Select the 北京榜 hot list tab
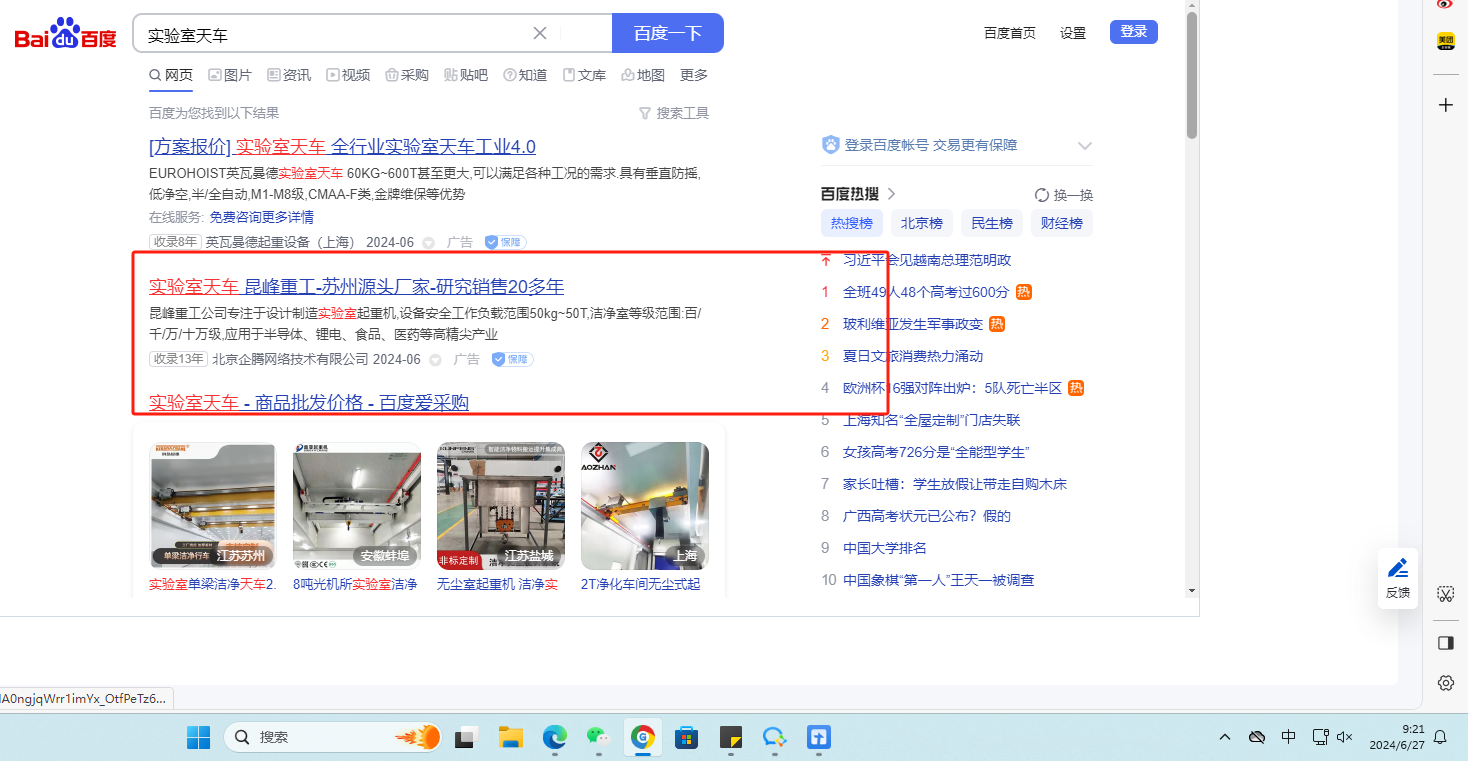This screenshot has height=761, width=1468. coord(922,223)
